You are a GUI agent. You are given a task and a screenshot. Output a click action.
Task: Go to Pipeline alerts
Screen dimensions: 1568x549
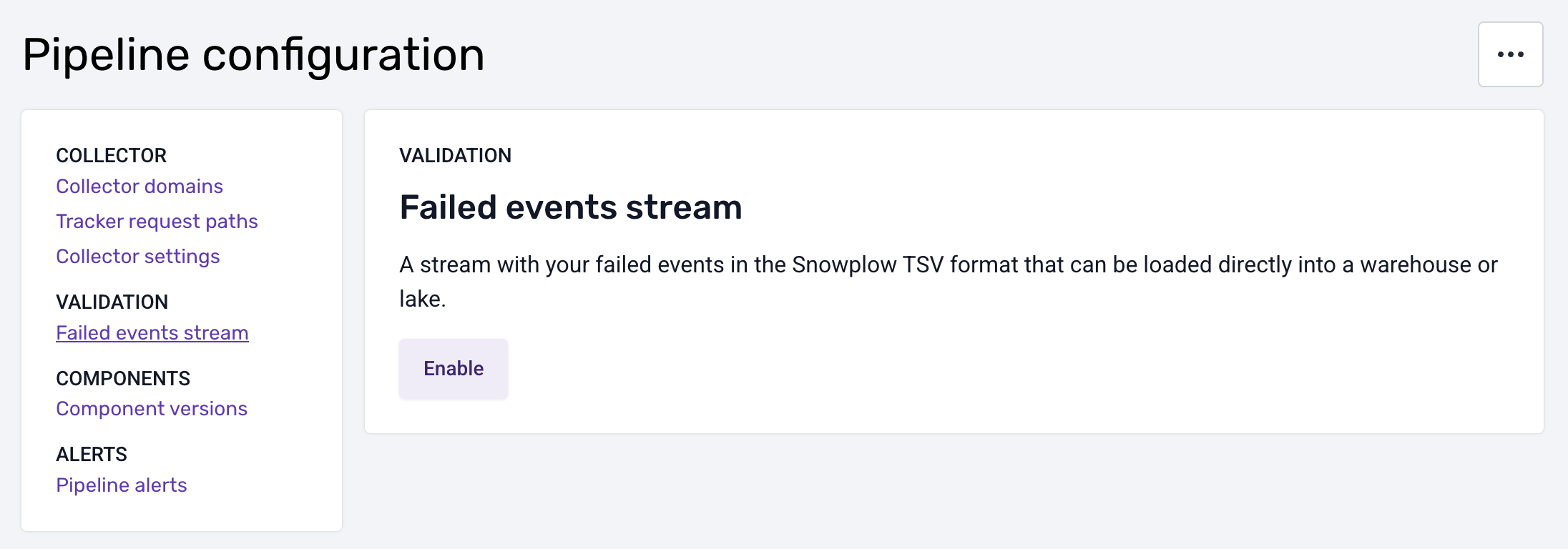122,485
